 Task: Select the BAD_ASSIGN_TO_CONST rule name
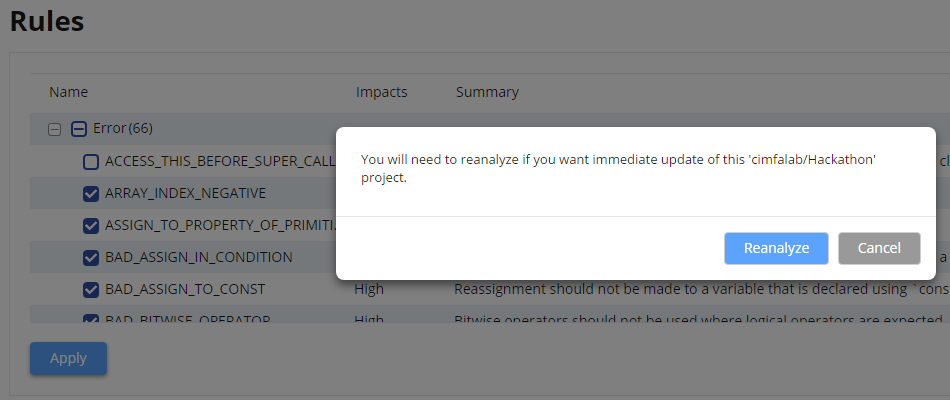tap(185, 289)
